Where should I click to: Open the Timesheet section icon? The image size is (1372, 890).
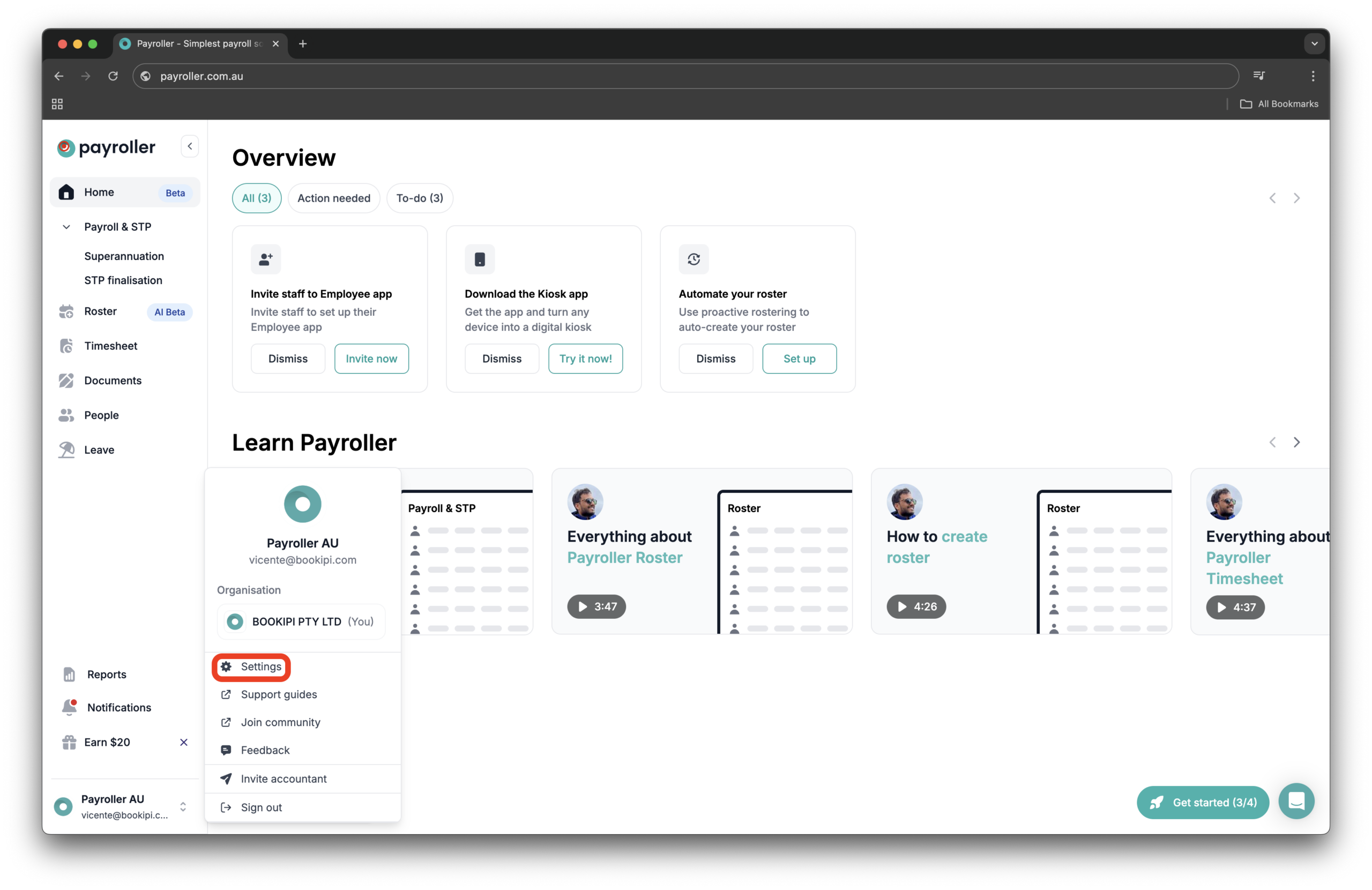(x=66, y=345)
